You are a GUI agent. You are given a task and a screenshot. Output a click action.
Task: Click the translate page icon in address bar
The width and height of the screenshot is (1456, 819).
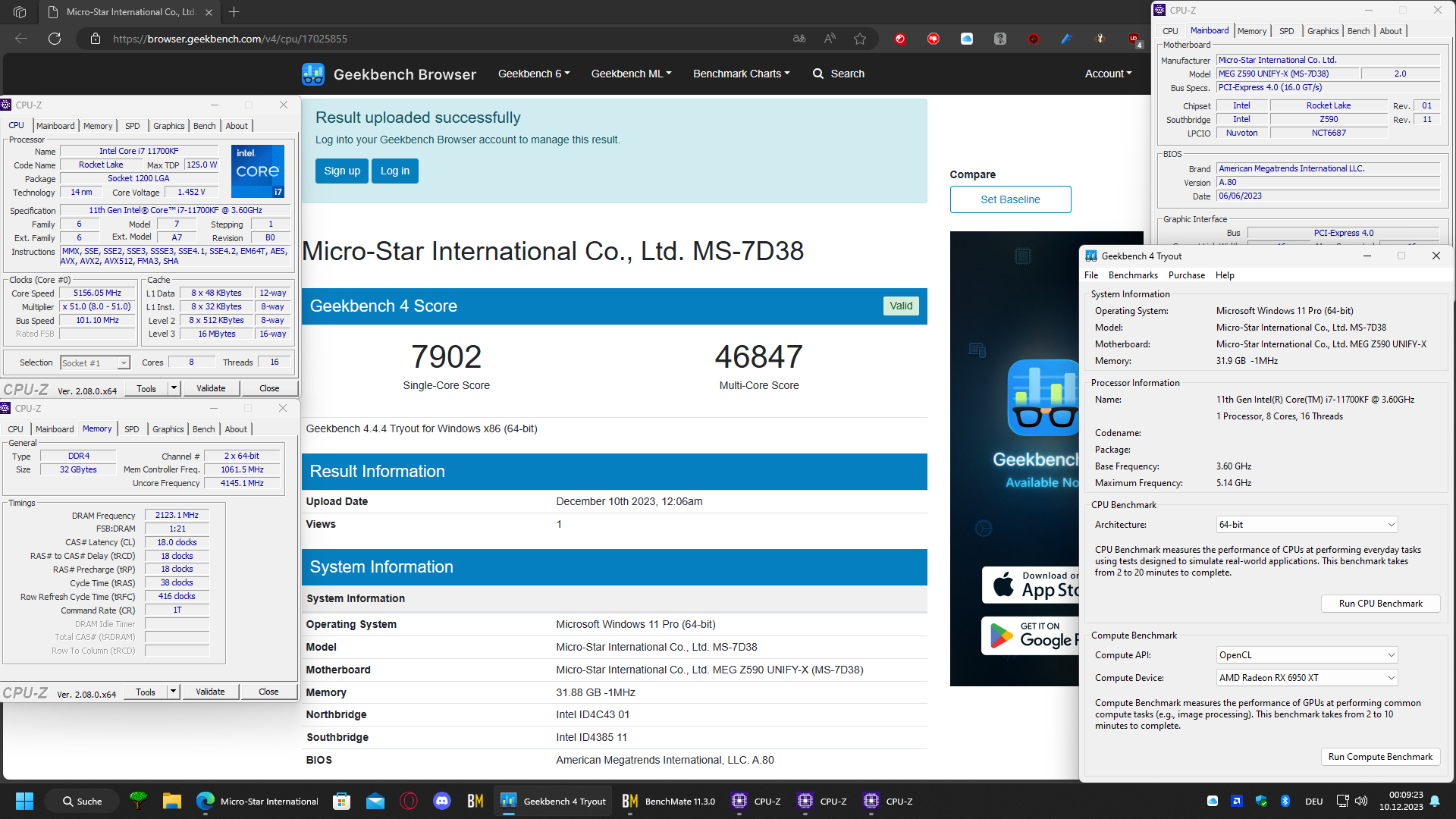[799, 39]
